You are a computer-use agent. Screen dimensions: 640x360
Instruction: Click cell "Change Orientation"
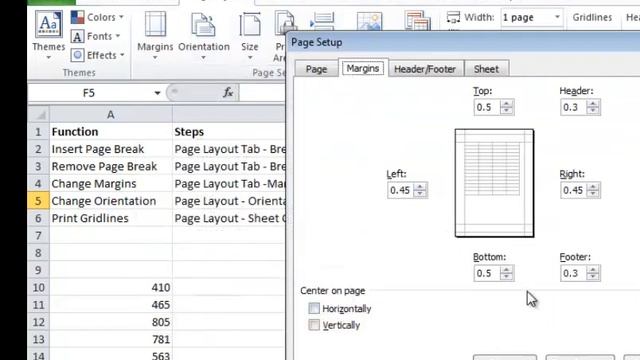click(x=111, y=201)
